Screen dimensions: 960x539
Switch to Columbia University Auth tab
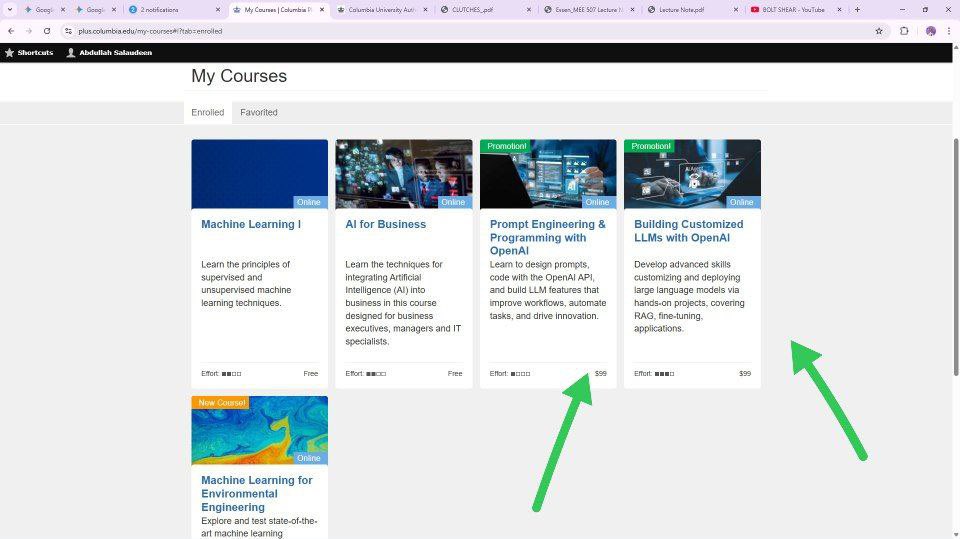(383, 10)
